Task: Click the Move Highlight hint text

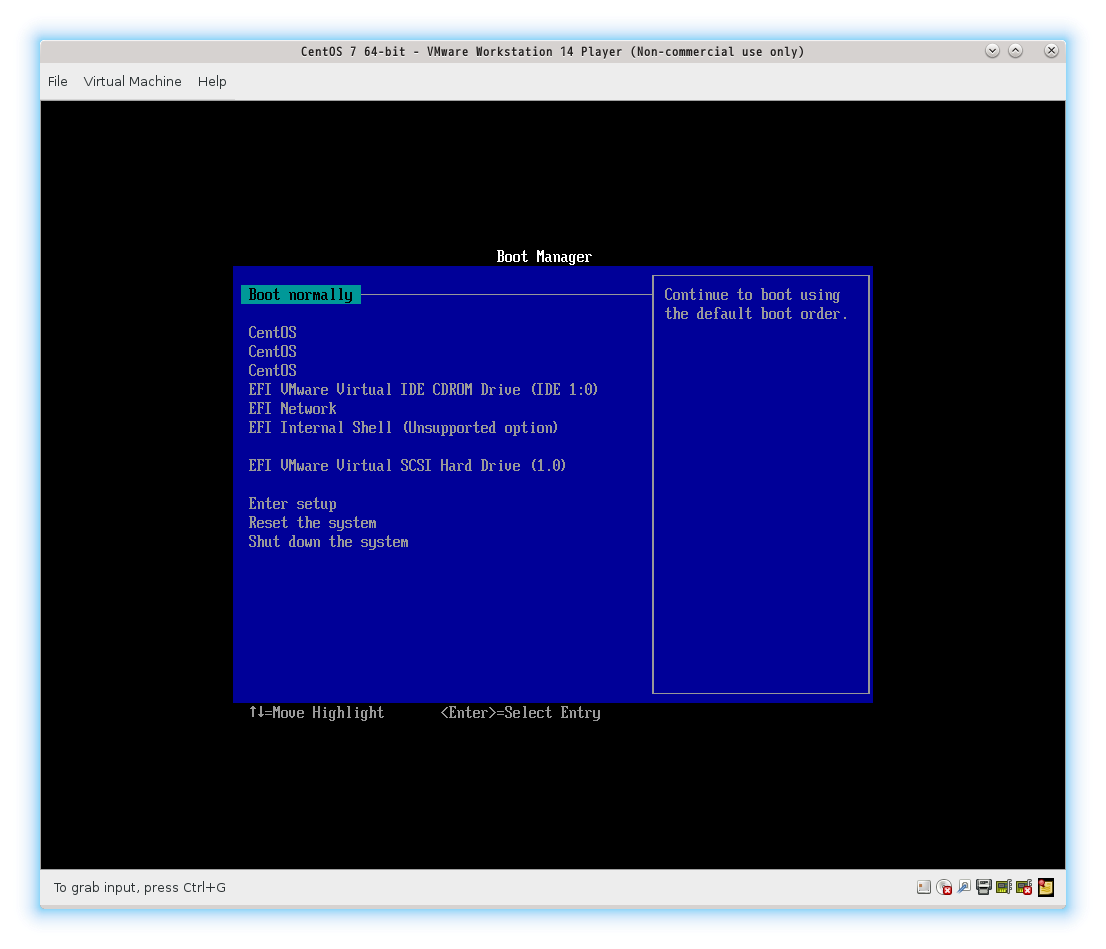Action: (317, 713)
